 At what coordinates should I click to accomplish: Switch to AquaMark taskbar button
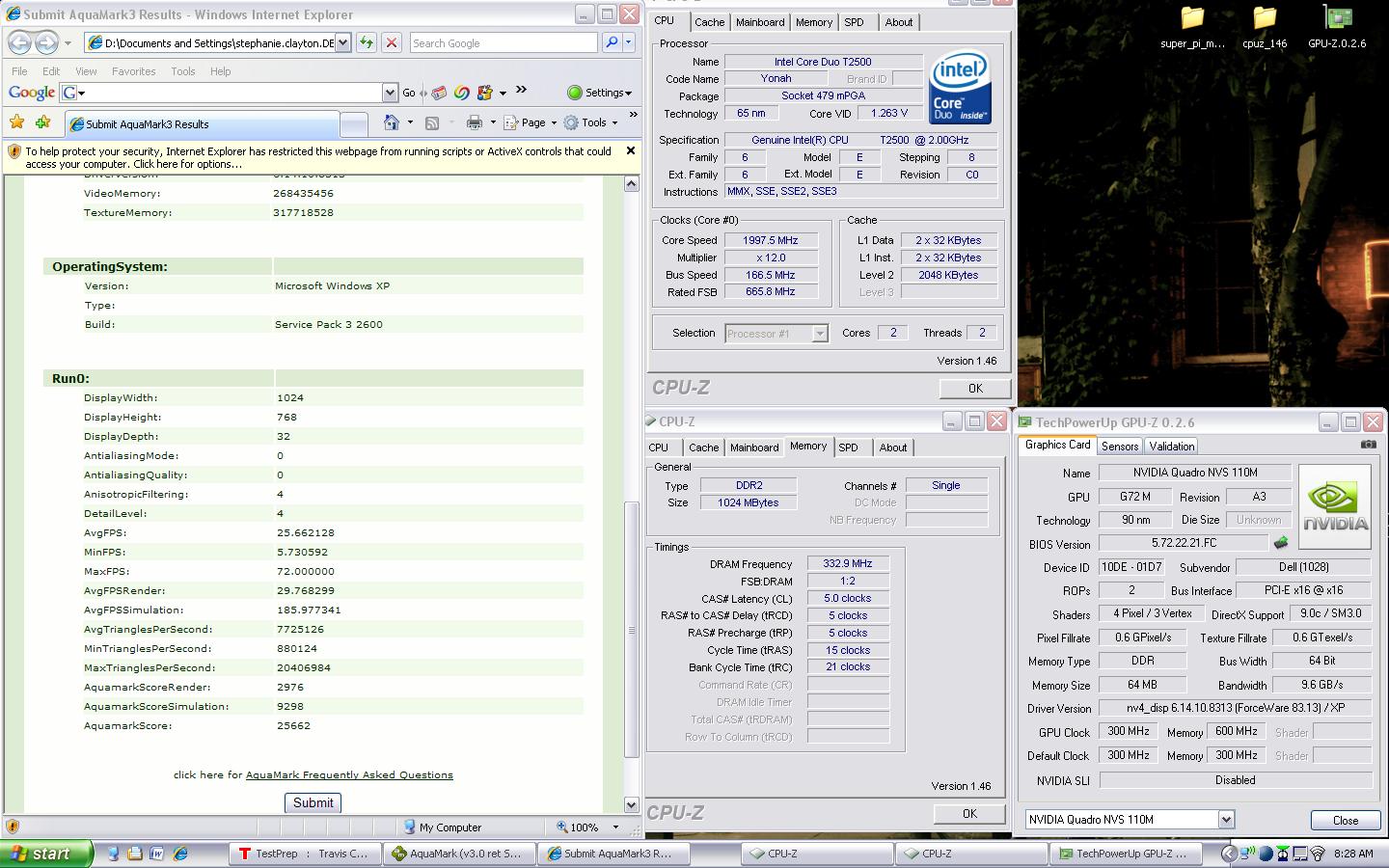tap(460, 854)
